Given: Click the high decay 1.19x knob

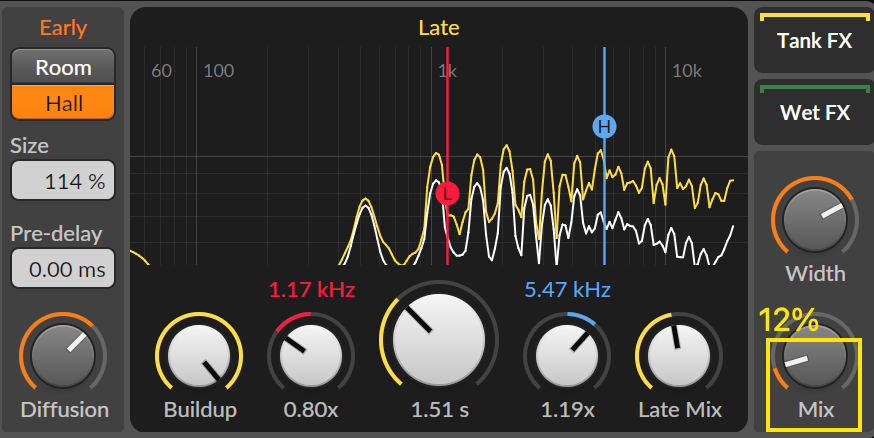Looking at the screenshot, I should (x=567, y=356).
